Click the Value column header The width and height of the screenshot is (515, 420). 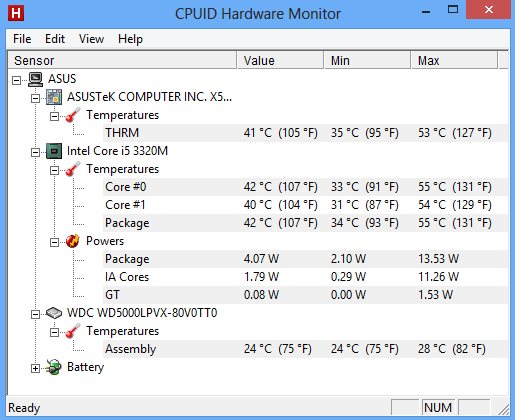(280, 60)
